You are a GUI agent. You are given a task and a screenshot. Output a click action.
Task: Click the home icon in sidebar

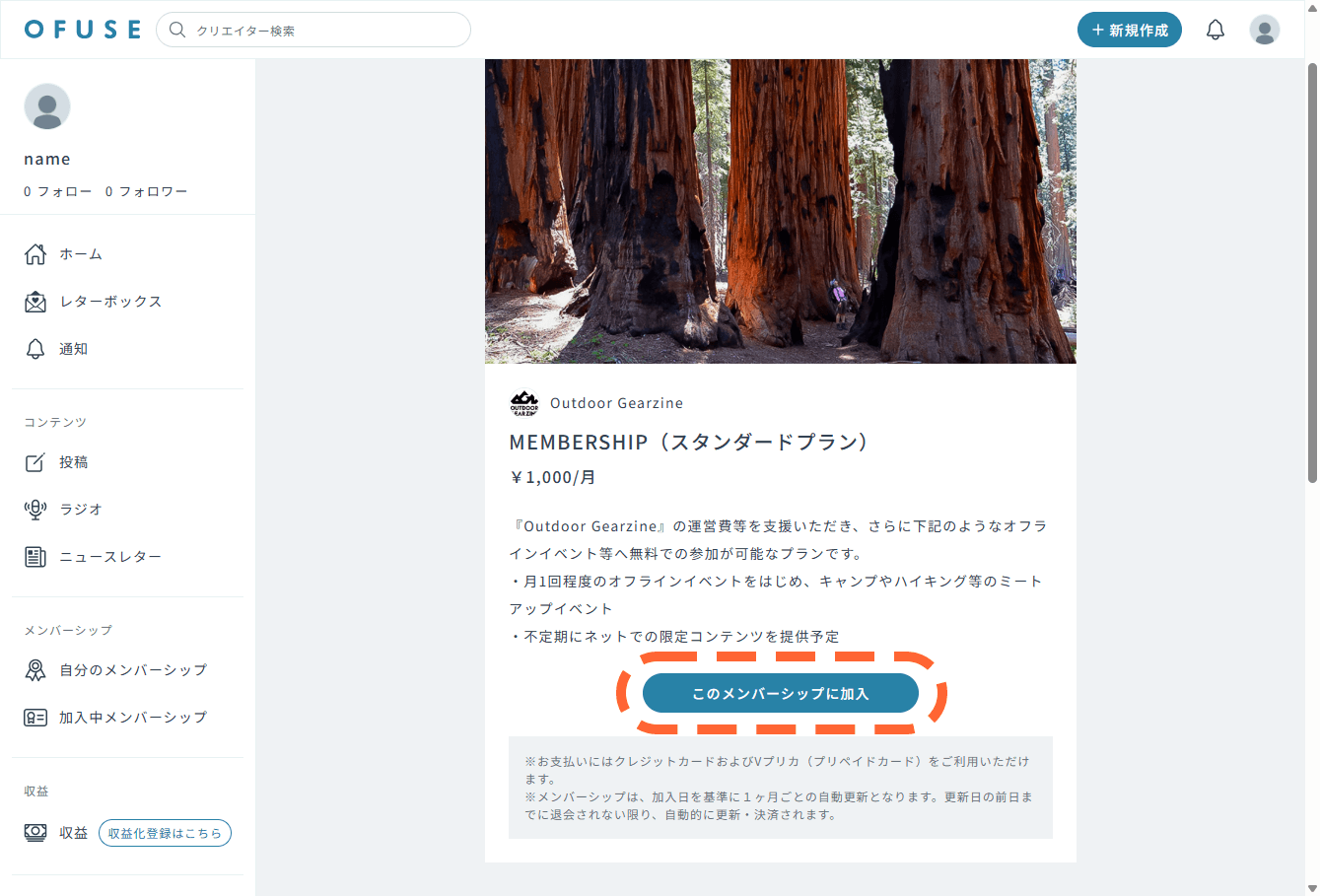click(x=35, y=254)
